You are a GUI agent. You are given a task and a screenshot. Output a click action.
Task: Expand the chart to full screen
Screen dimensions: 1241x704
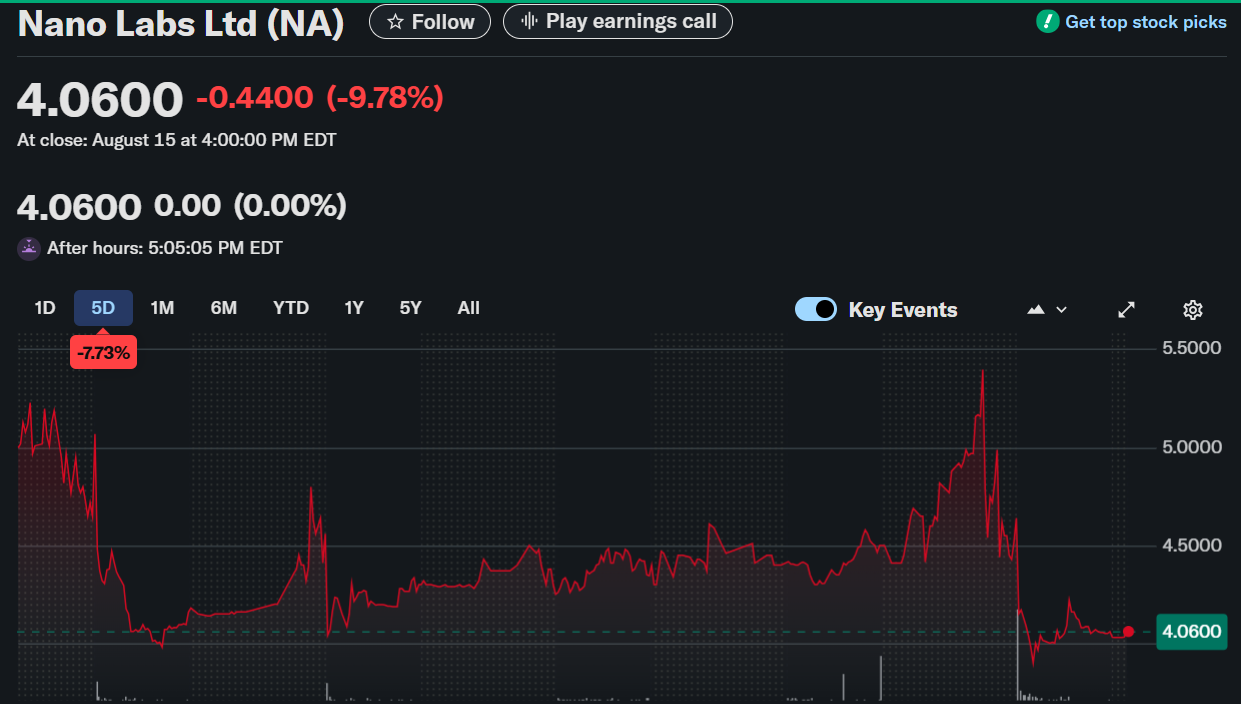(1126, 310)
